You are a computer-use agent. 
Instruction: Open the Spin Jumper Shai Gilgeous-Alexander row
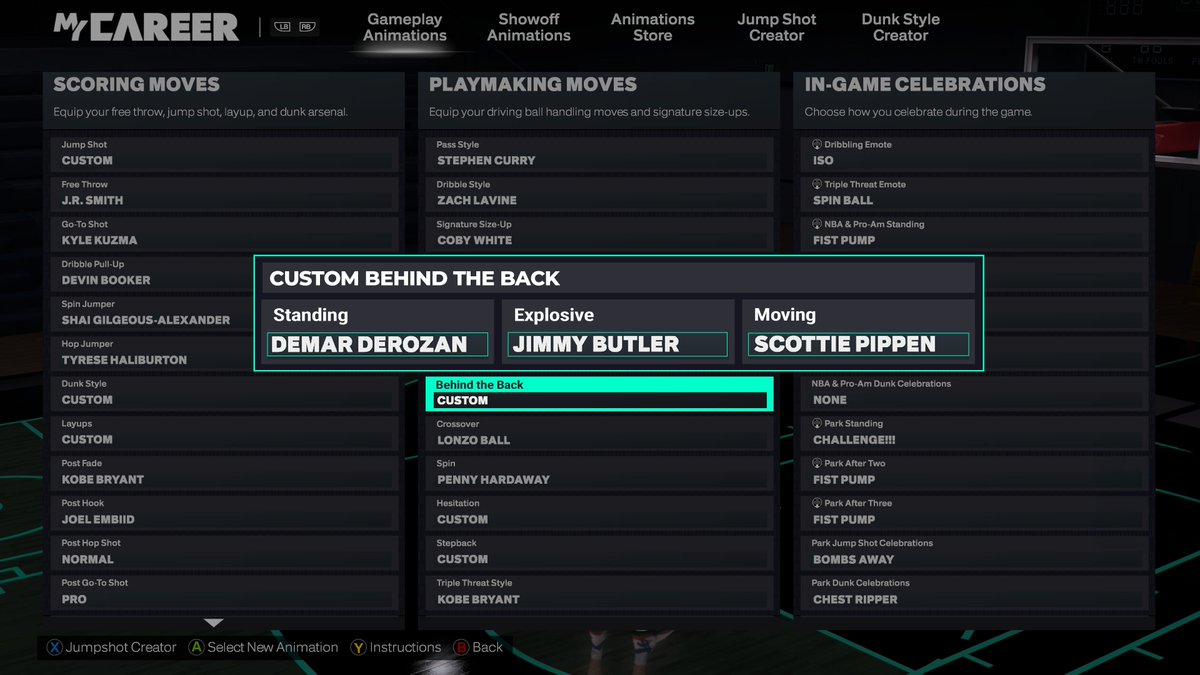coord(152,314)
